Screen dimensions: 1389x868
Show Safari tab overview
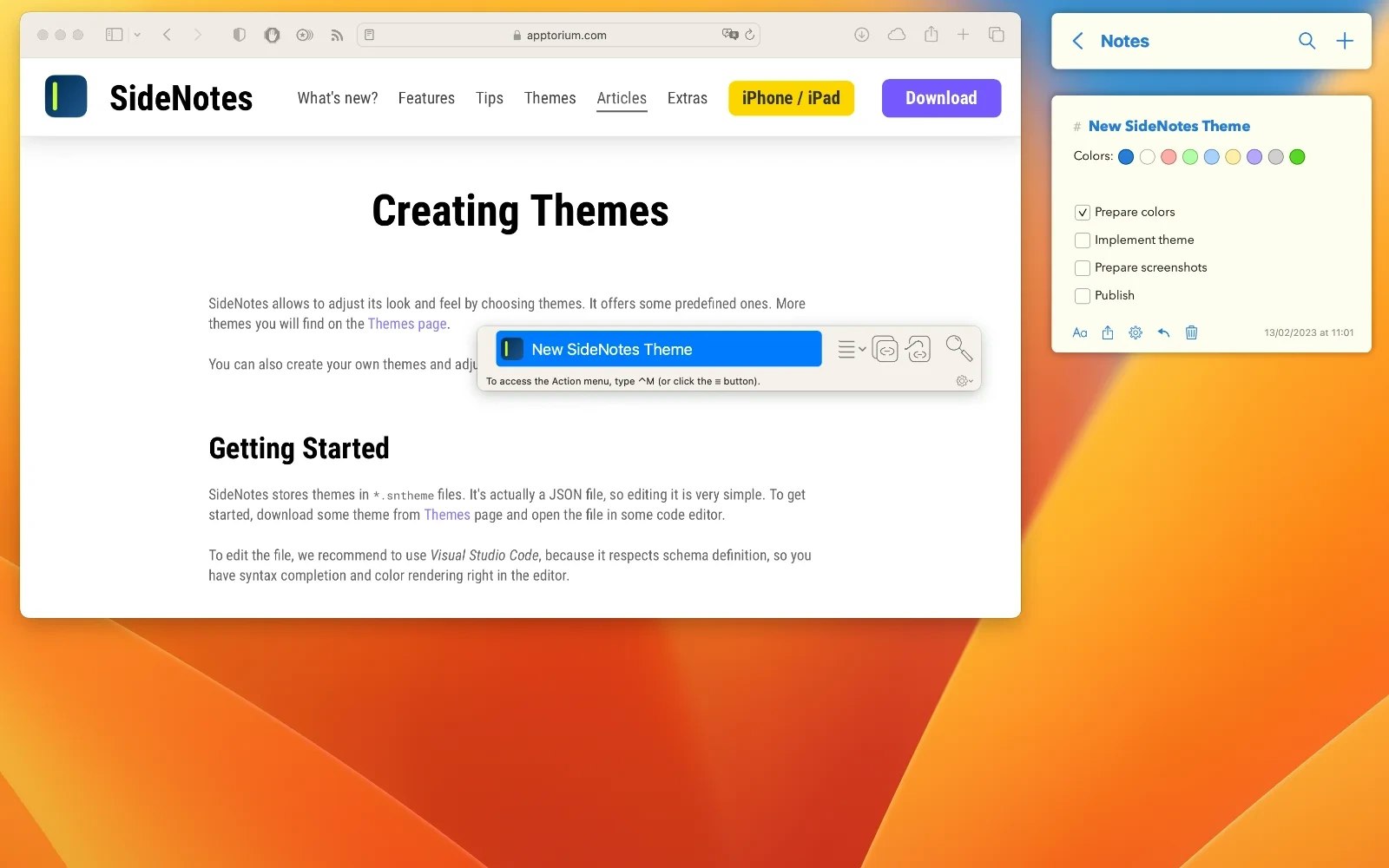point(997,35)
